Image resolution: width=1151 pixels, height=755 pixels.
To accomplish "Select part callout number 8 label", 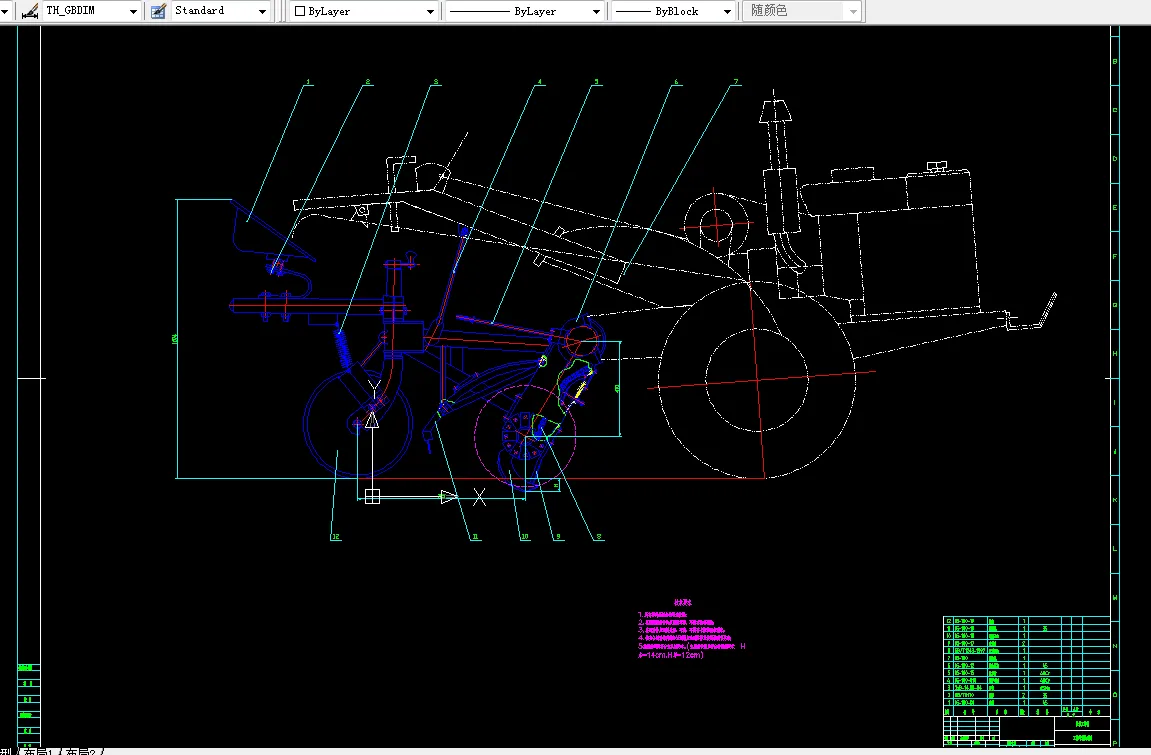I will pyautogui.click(x=599, y=537).
